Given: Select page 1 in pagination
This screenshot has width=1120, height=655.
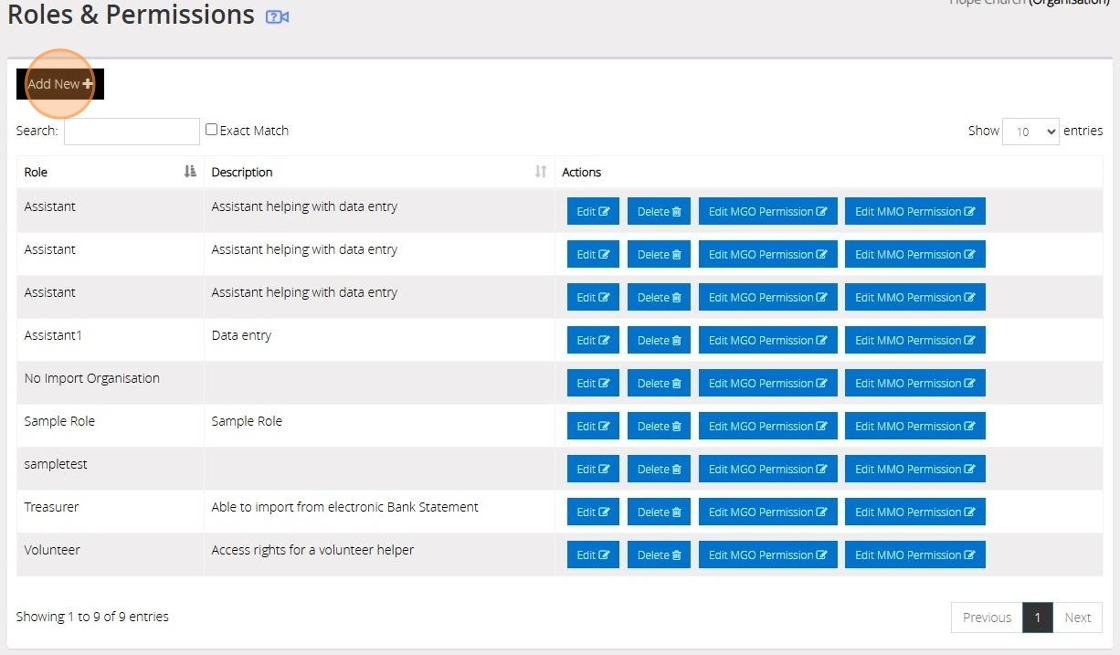Looking at the screenshot, I should pos(1037,617).
